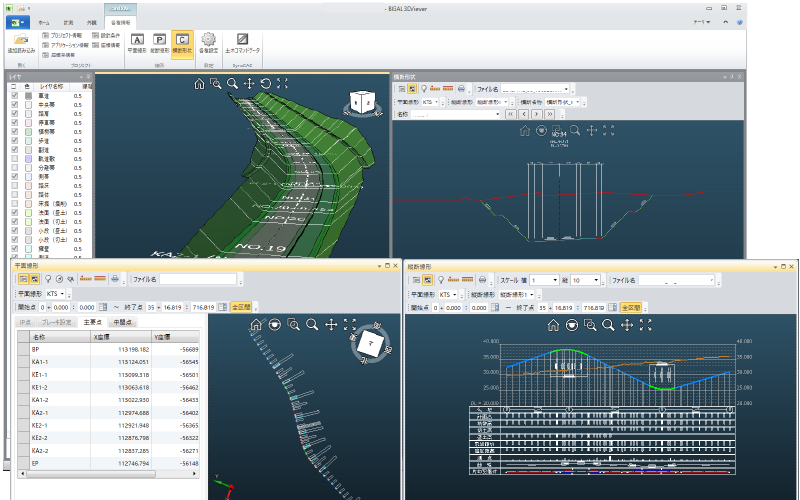Select zoom-window tool in 3D viewport
The width and height of the screenshot is (800, 500).
(216, 84)
